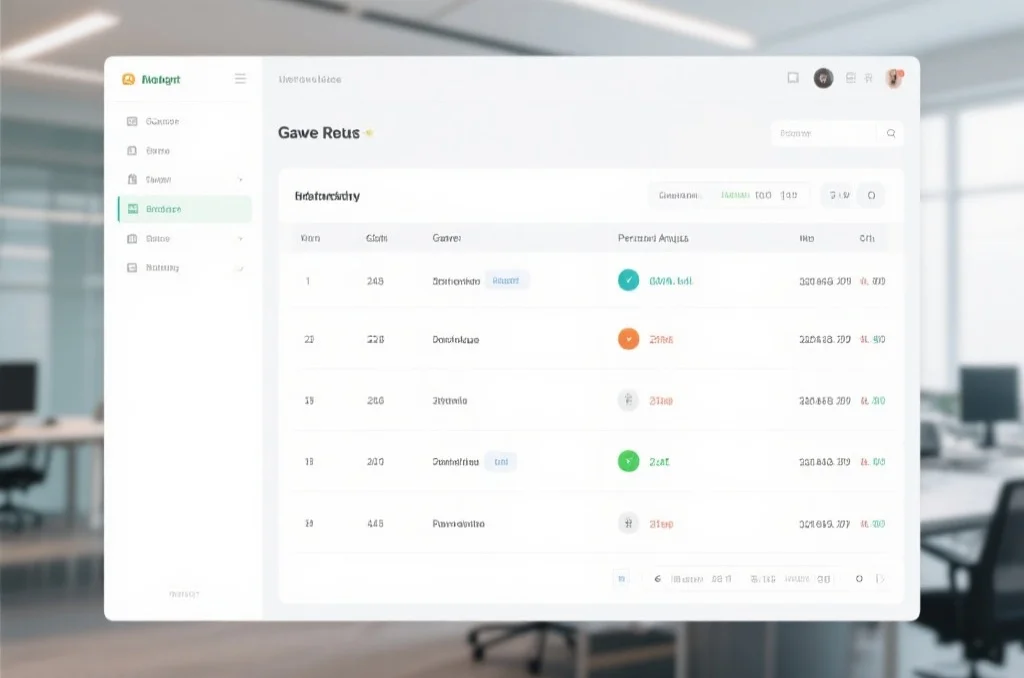Click the teal check circle in row 248
This screenshot has height=678, width=1024.
pos(628,280)
